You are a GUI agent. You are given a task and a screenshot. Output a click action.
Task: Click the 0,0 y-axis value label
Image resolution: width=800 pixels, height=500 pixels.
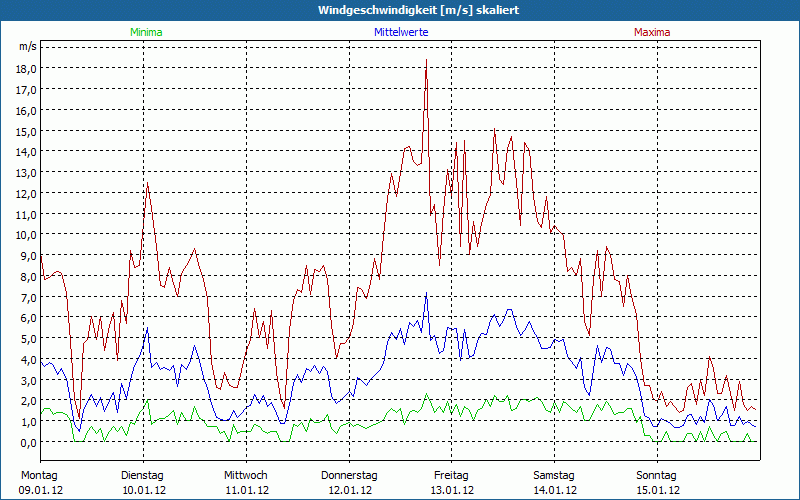27,442
